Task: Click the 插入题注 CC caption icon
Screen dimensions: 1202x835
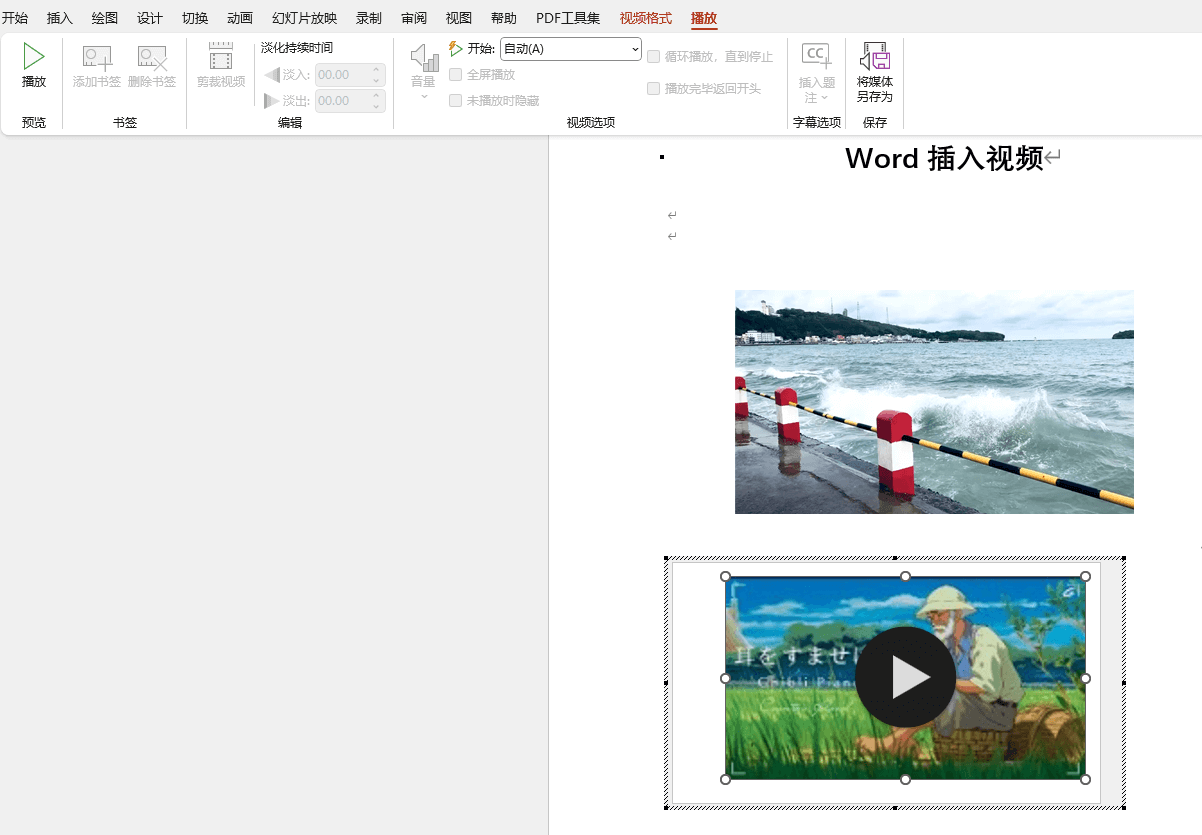Action: point(815,55)
